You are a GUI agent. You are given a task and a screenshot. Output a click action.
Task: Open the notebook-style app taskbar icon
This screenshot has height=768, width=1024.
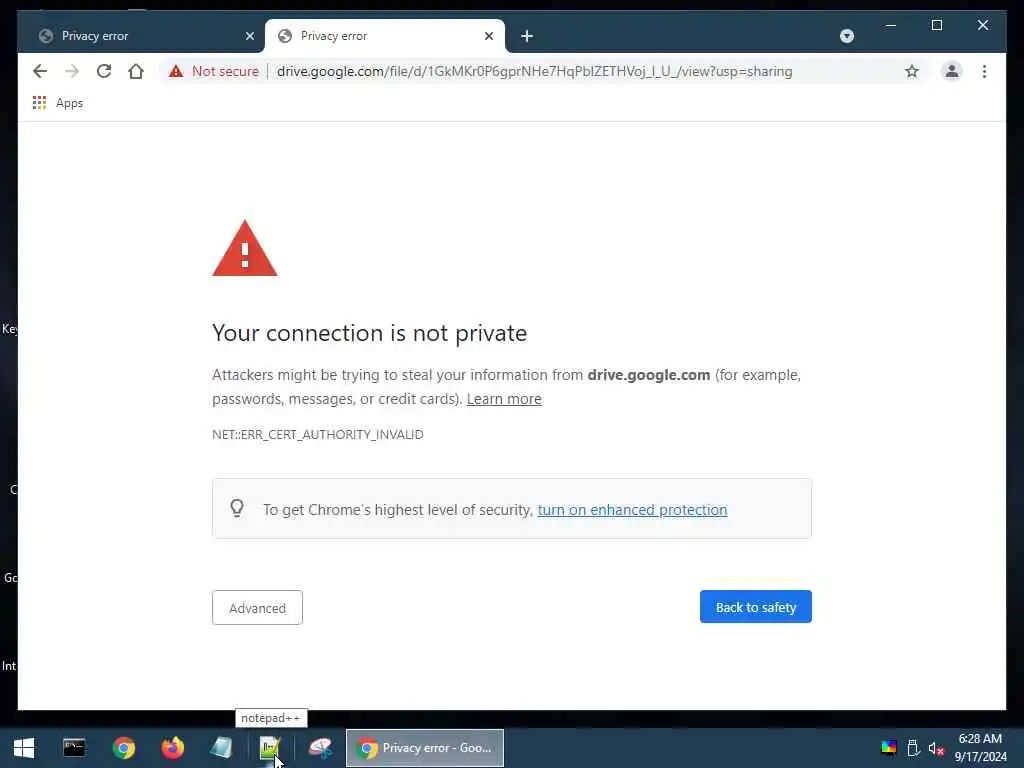221,748
